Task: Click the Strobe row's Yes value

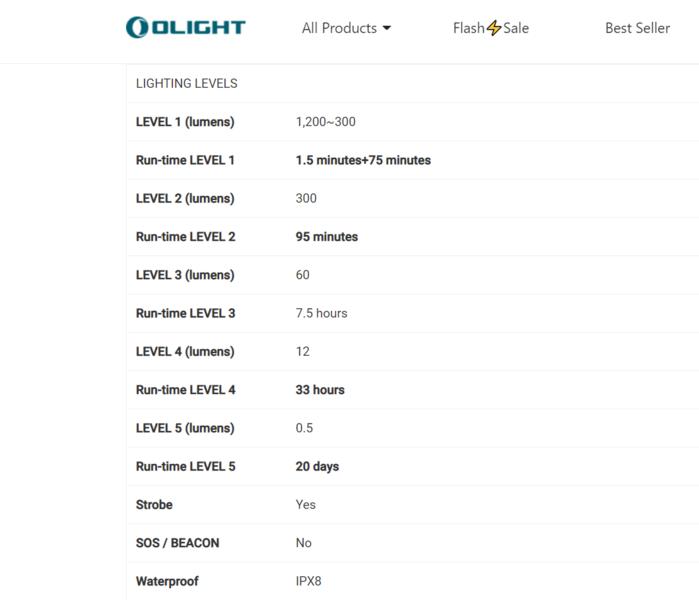Action: click(x=305, y=505)
